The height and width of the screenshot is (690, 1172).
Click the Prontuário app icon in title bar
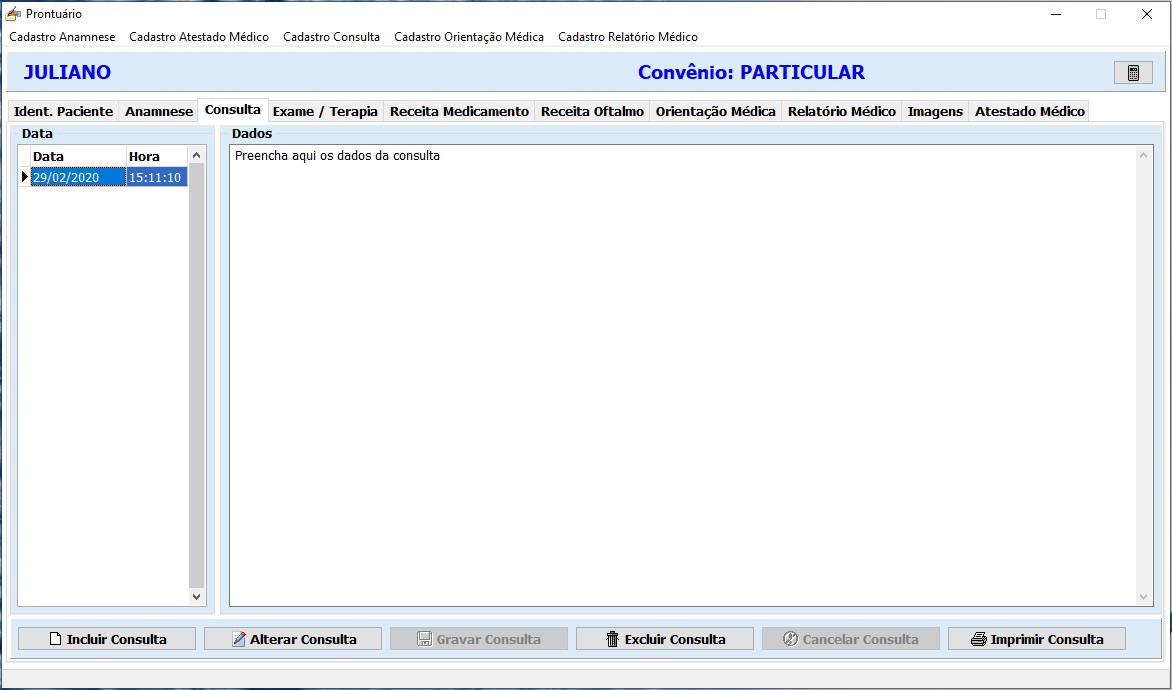pos(13,14)
